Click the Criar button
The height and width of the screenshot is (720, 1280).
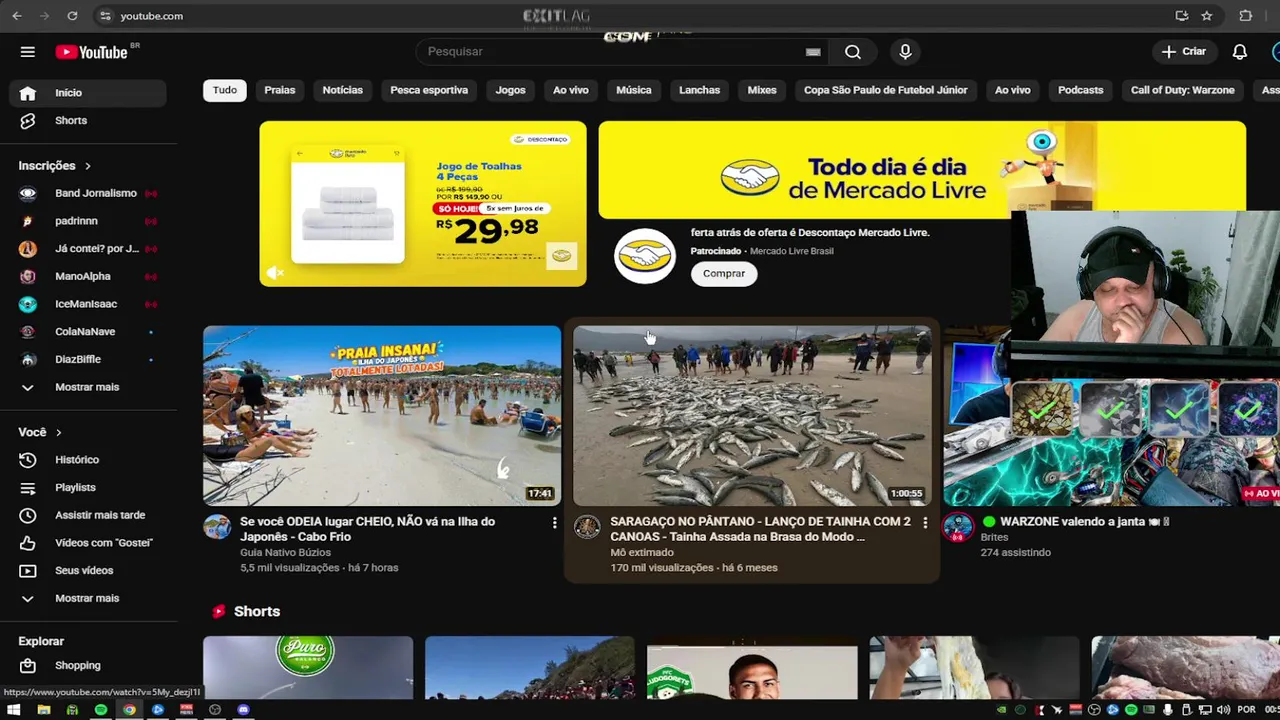tap(1184, 52)
